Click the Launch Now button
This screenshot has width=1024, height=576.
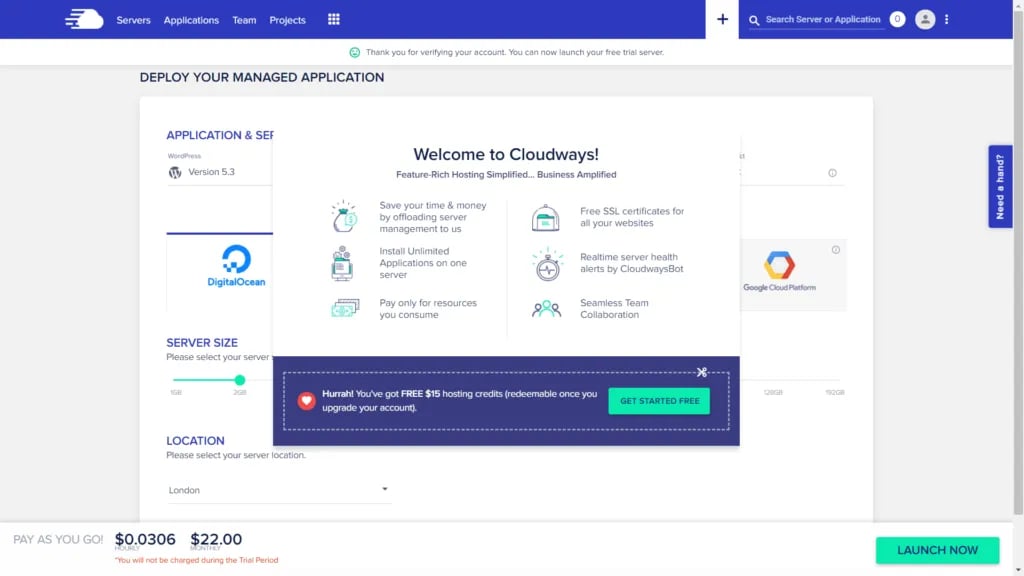[937, 550]
